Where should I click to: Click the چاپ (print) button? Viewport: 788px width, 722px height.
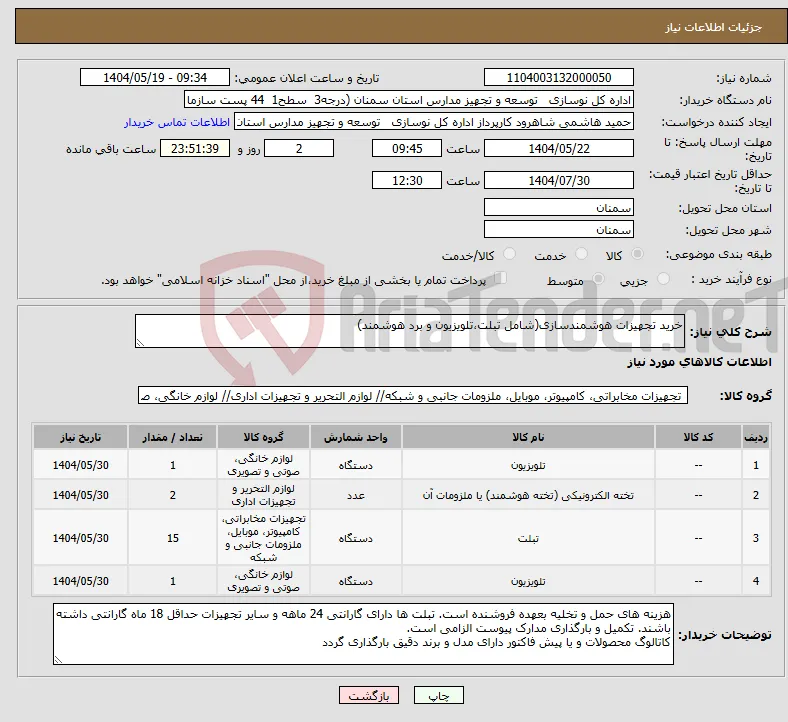438,695
